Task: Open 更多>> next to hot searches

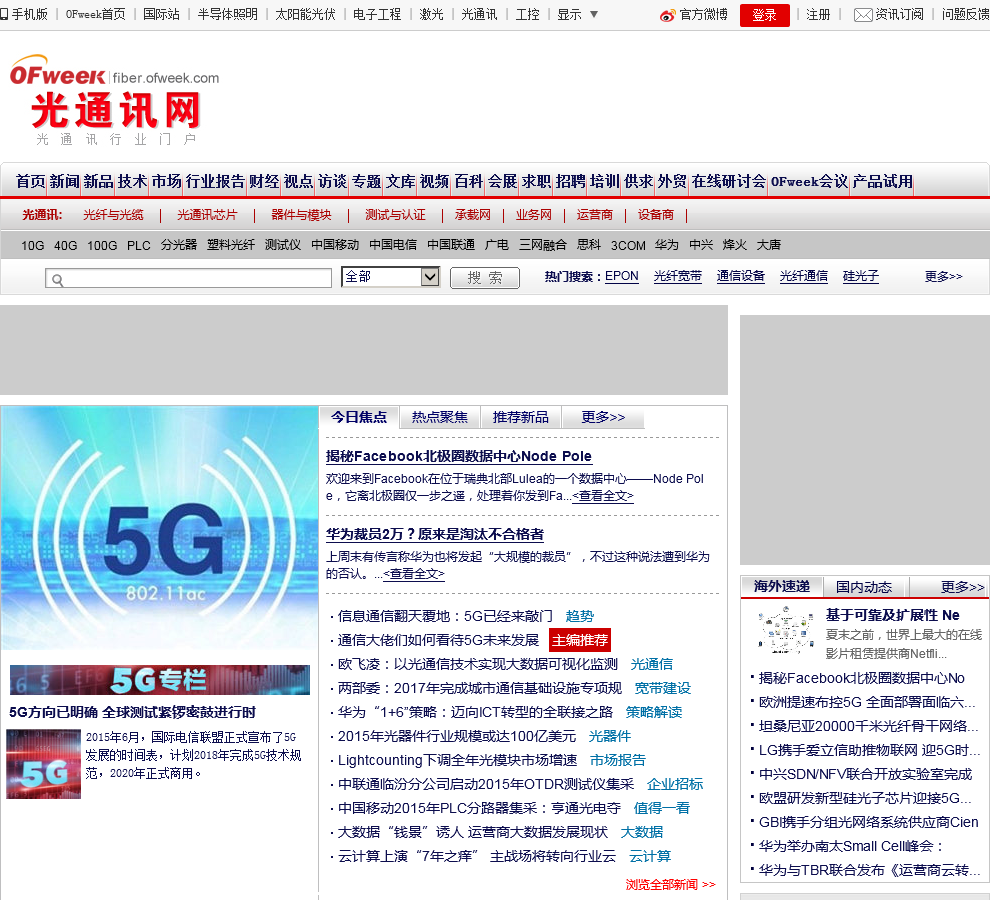Action: (x=943, y=276)
